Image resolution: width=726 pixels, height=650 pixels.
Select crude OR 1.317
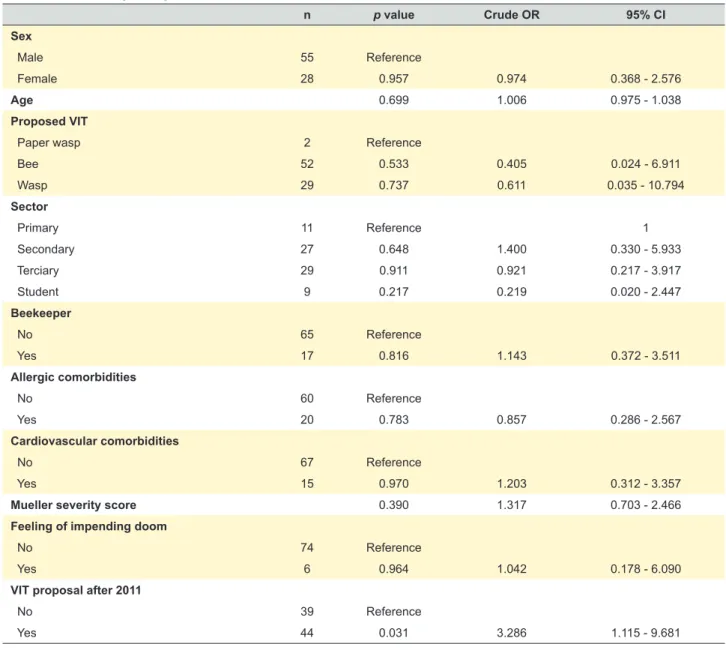pyautogui.click(x=512, y=505)
